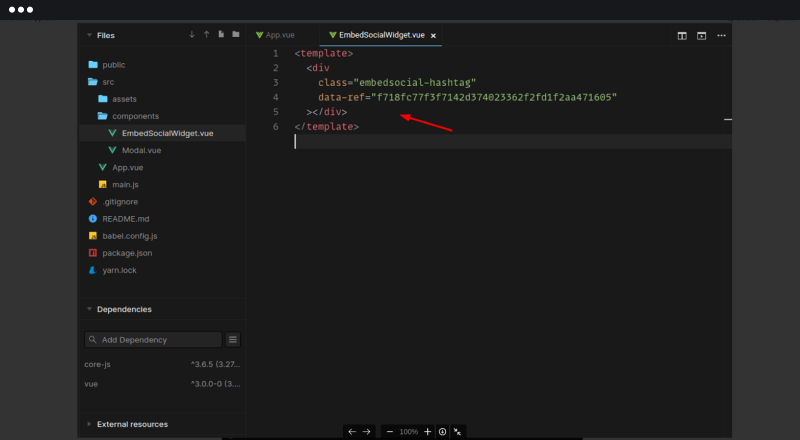Click the opening <template> tag
This screenshot has height=440, width=800.
[323, 53]
